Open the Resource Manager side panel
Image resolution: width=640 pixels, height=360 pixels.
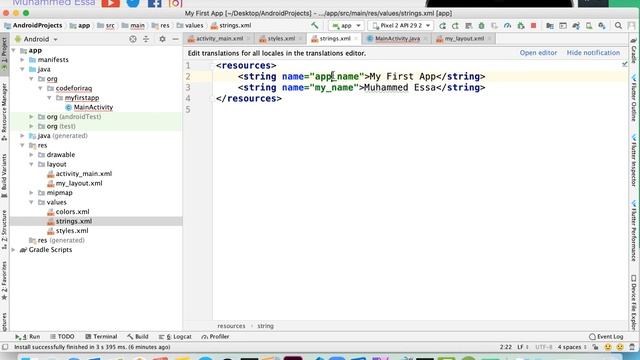click(4, 112)
